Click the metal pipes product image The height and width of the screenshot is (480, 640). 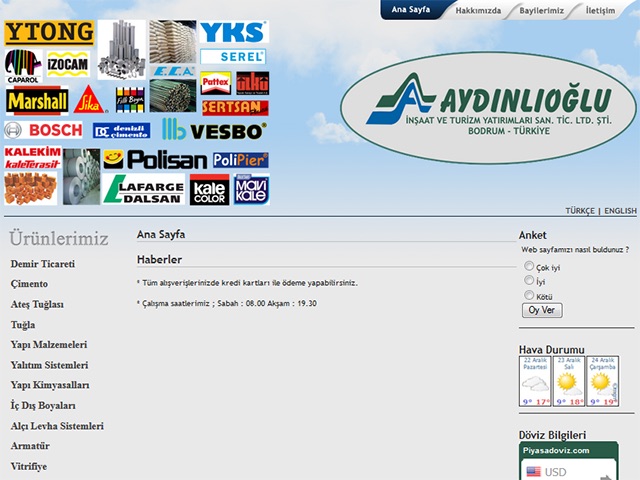(122, 49)
